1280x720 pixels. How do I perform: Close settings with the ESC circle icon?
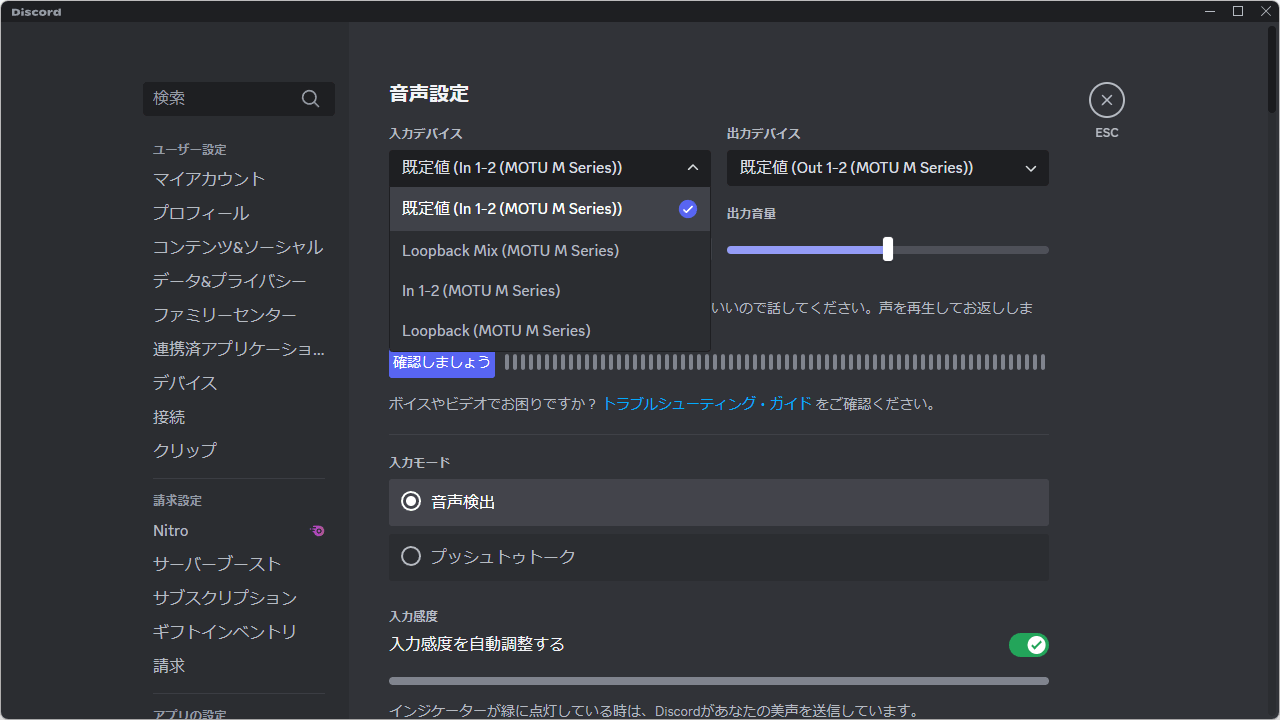pos(1107,100)
